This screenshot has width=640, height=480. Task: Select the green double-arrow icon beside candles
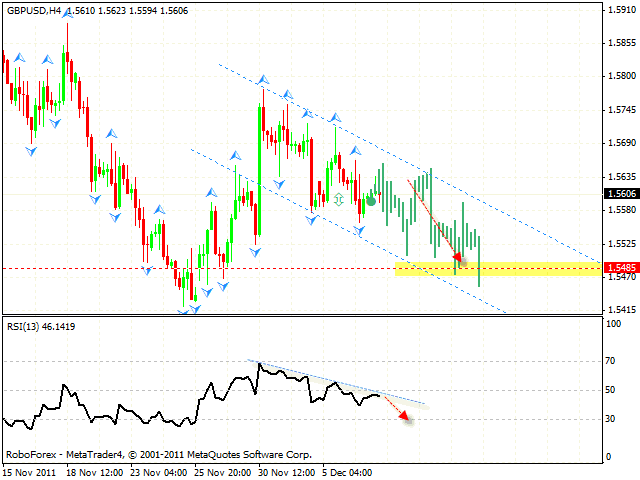(339, 200)
